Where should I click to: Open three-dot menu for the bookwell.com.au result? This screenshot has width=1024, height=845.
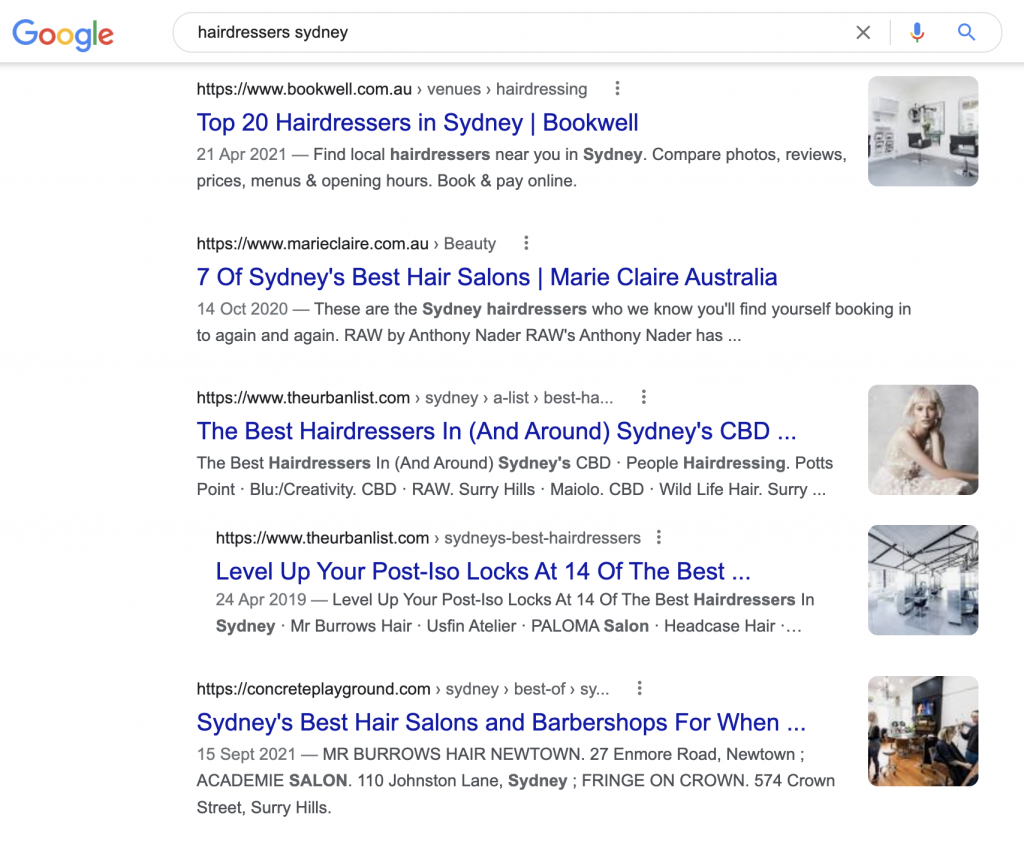(x=617, y=88)
